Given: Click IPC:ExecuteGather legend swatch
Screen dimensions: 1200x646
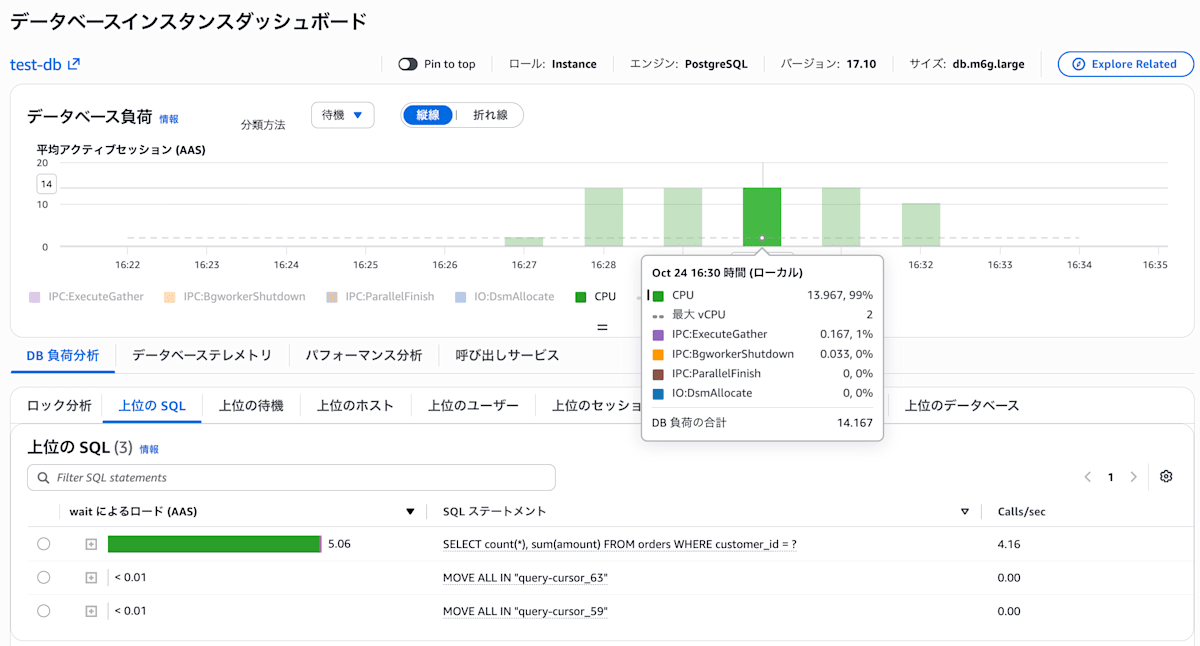Looking at the screenshot, I should point(35,297).
